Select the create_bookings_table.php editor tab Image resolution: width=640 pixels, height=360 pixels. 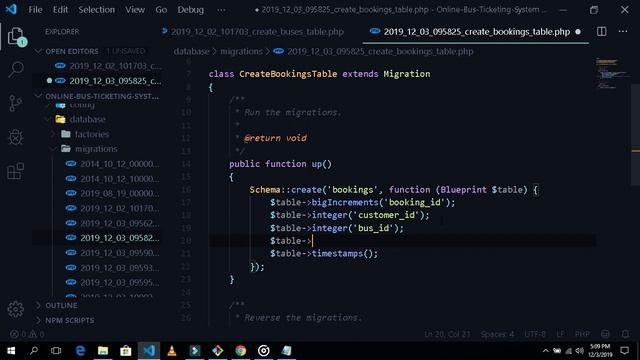coord(476,31)
